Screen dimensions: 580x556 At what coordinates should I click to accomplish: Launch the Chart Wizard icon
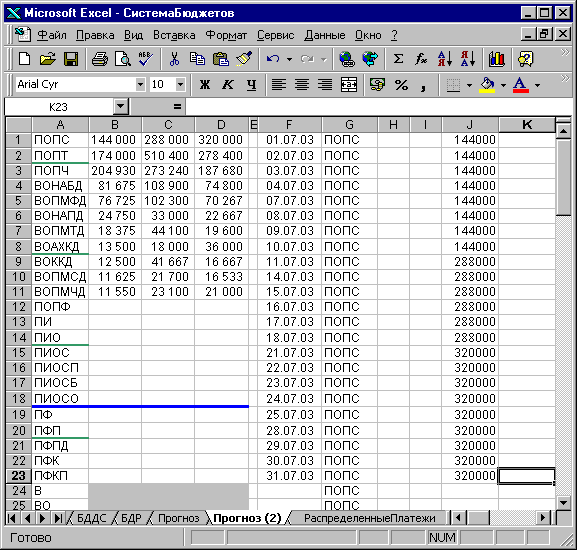tap(496, 59)
